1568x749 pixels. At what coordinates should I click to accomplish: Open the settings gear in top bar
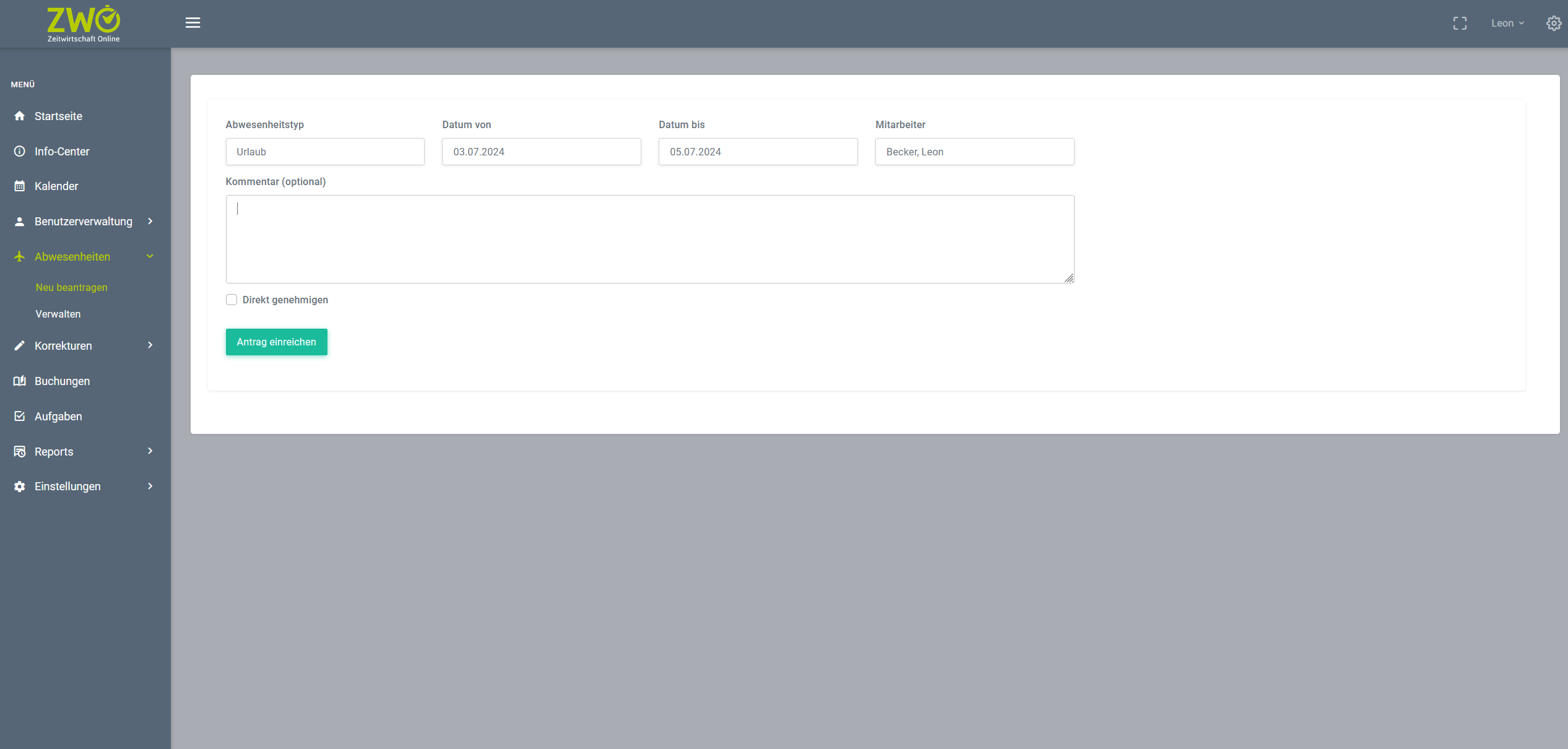(1553, 24)
